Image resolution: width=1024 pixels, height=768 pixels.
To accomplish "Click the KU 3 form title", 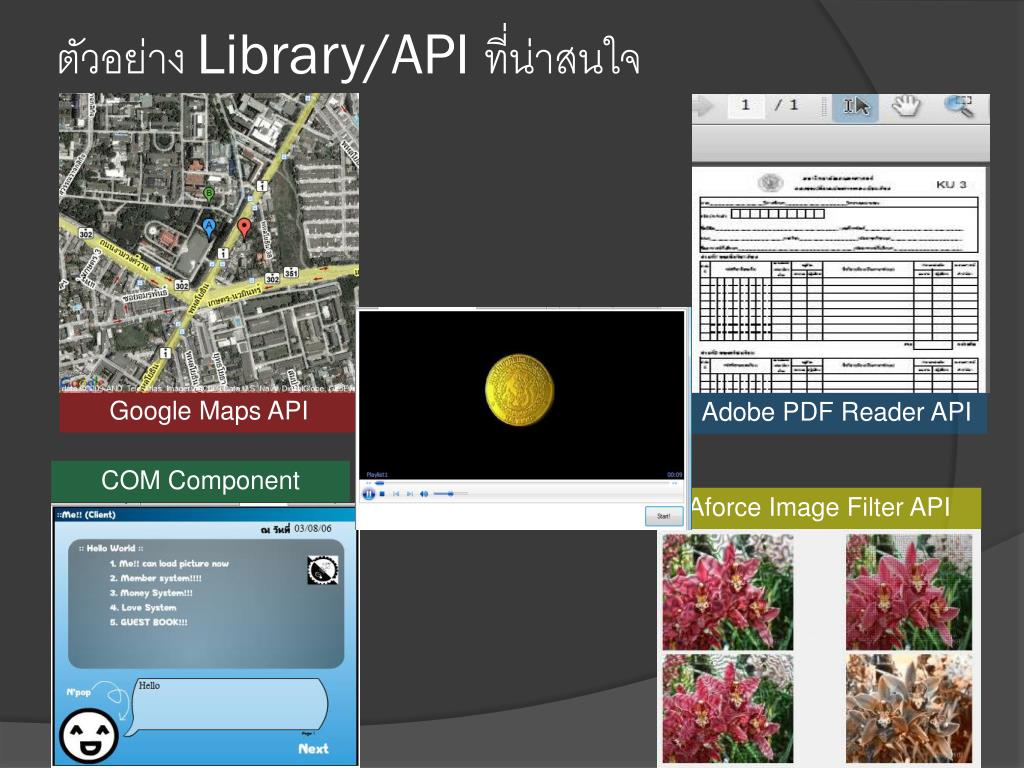I will pos(951,185).
